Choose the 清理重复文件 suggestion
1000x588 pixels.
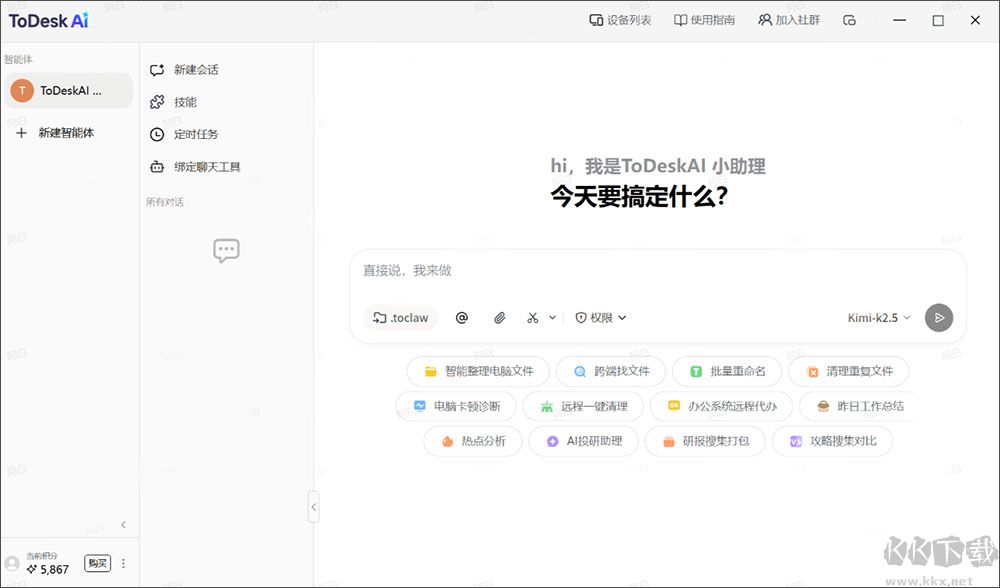pyautogui.click(x=849, y=371)
